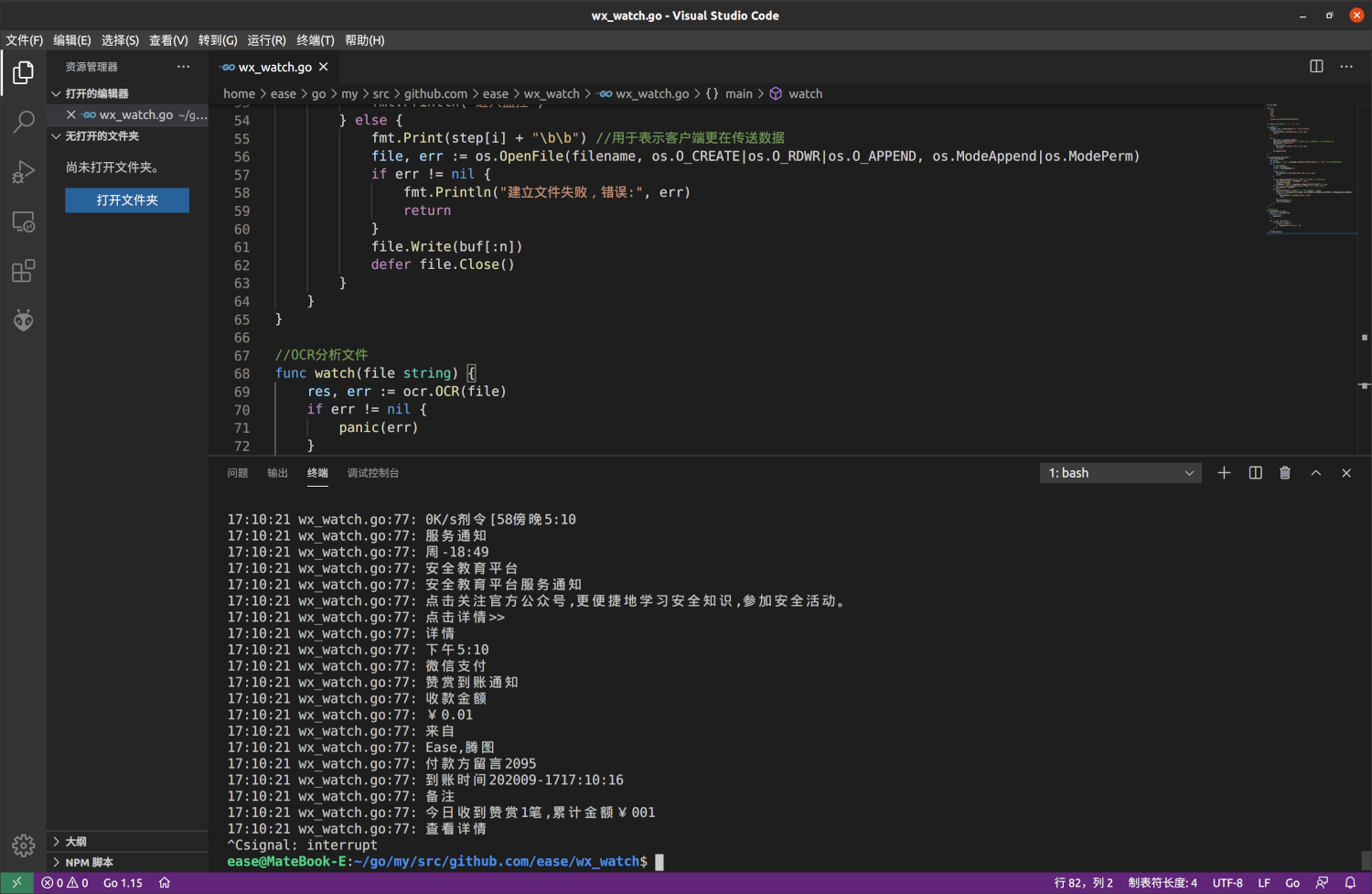This screenshot has height=894, width=1372.
Task: Open the Search view in activity bar
Action: tap(24, 122)
